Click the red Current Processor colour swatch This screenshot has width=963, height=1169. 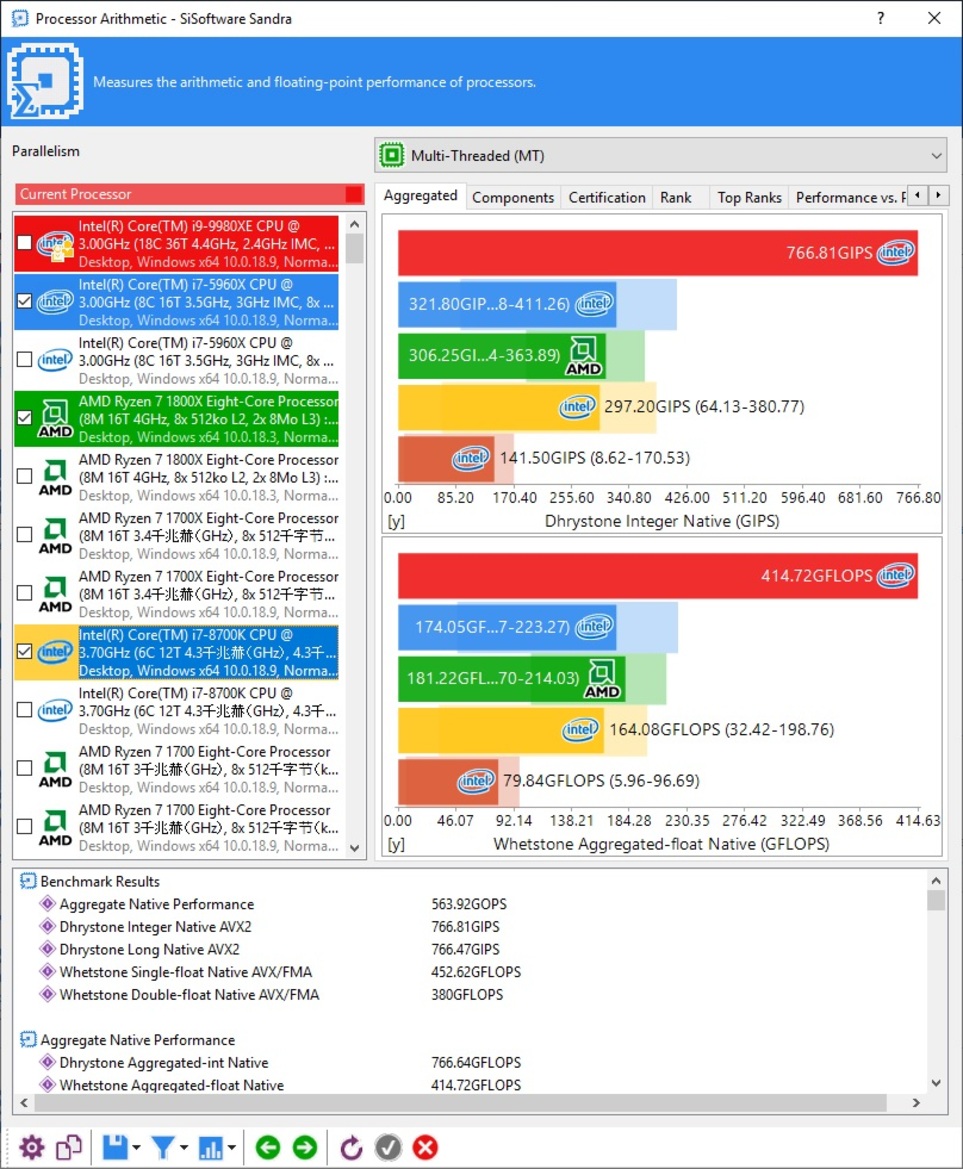tap(354, 195)
